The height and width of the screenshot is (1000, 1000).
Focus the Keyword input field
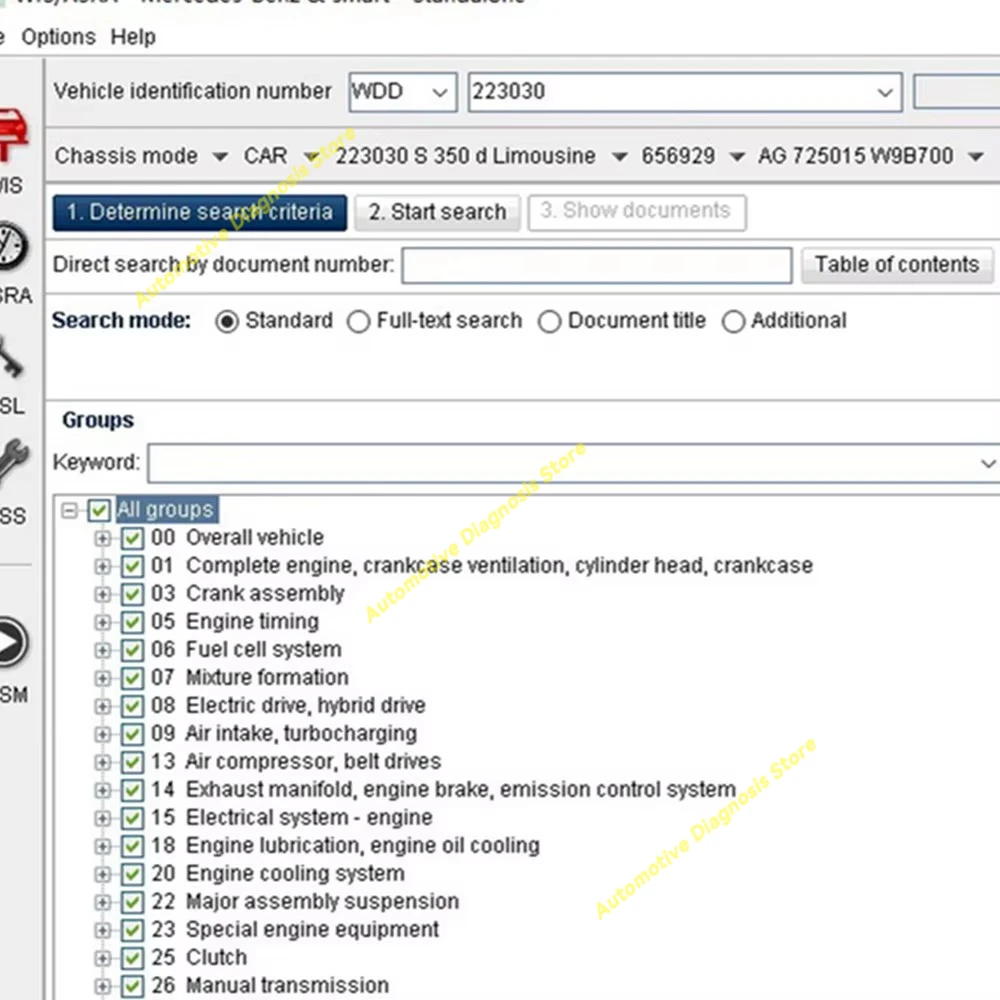click(561, 464)
